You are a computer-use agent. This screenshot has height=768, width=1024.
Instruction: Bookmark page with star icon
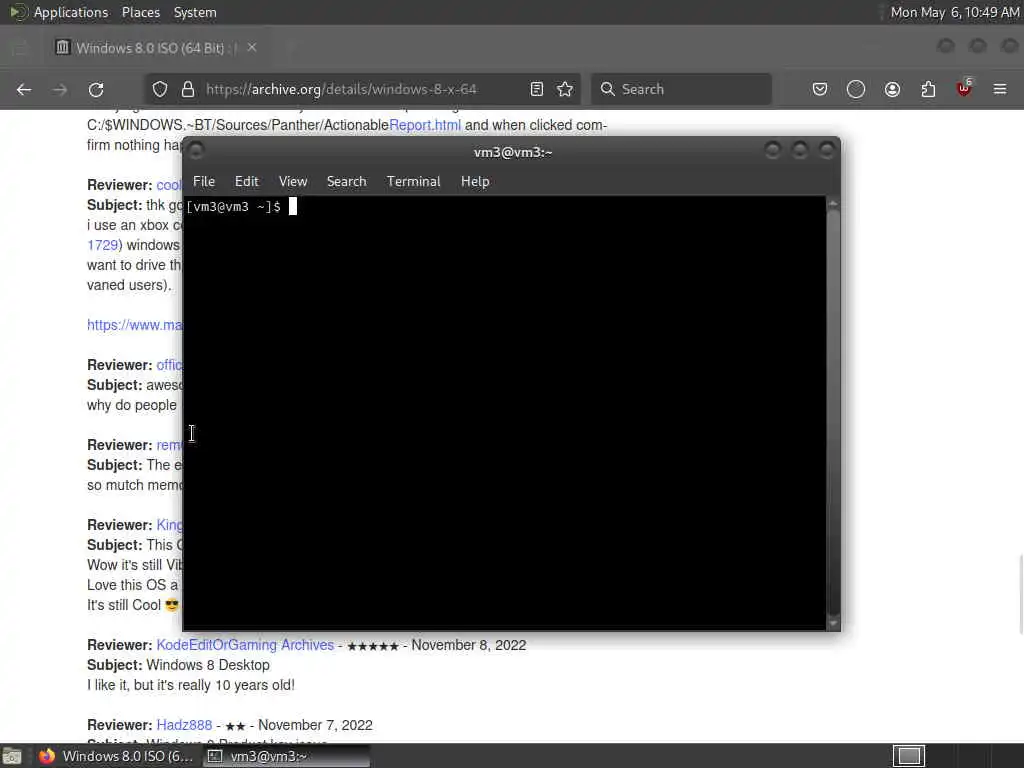click(x=566, y=89)
